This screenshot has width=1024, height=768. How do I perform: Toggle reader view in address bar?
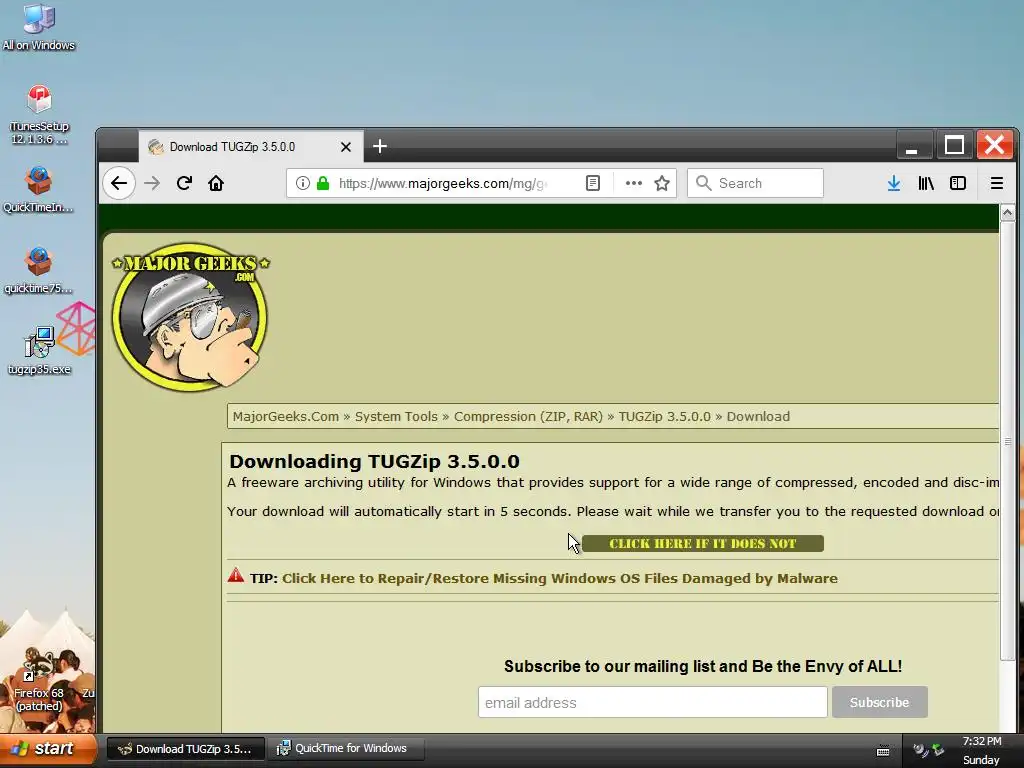point(593,184)
